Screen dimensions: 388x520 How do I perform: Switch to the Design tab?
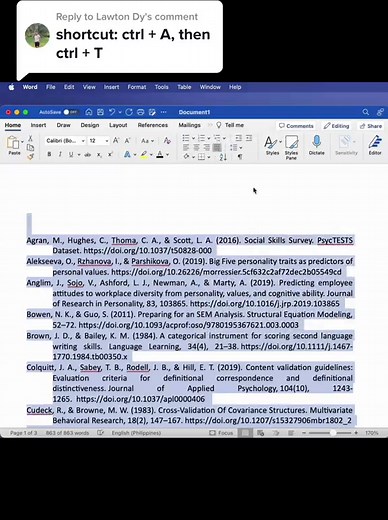[x=90, y=125]
